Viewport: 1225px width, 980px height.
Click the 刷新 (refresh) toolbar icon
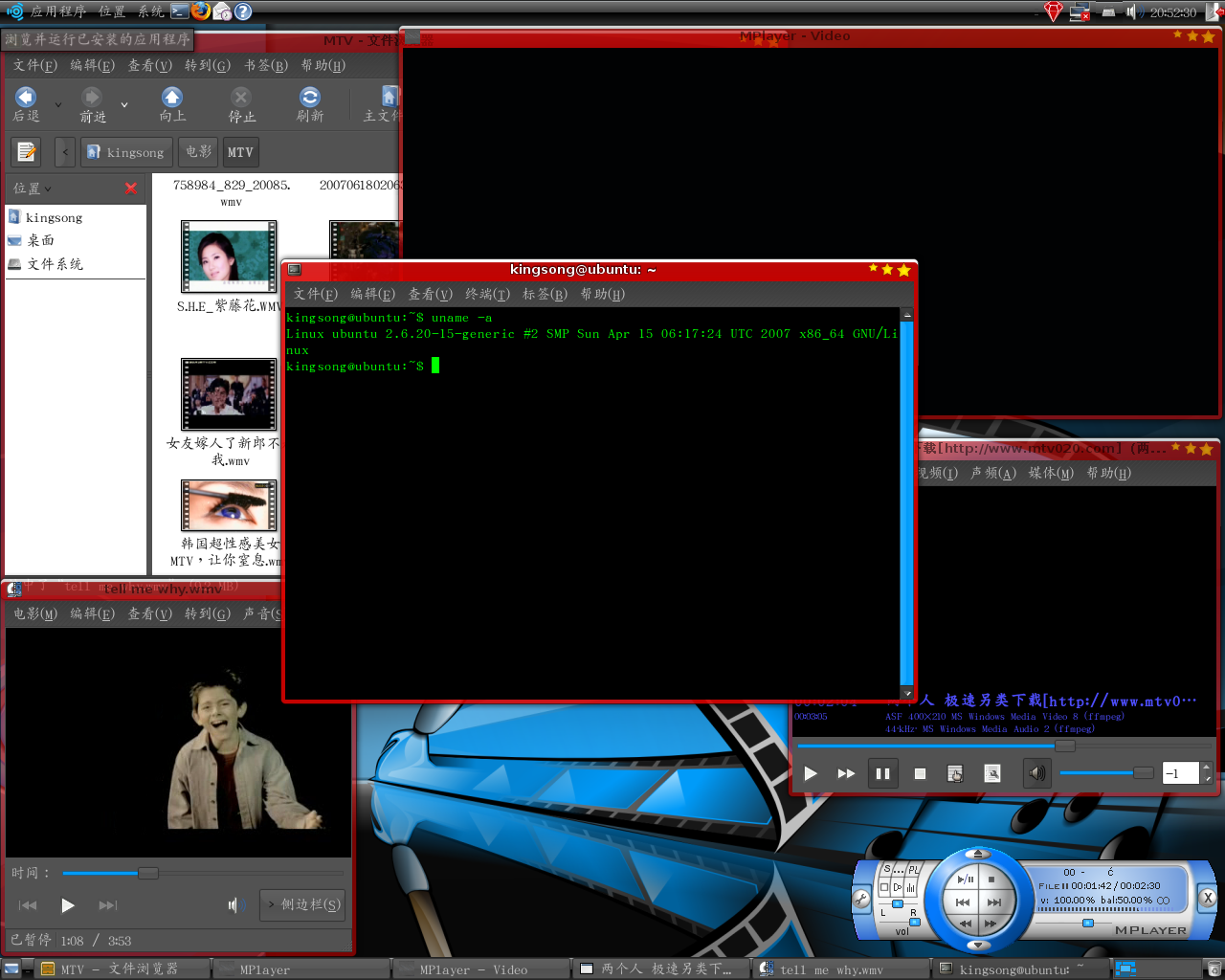tap(310, 104)
